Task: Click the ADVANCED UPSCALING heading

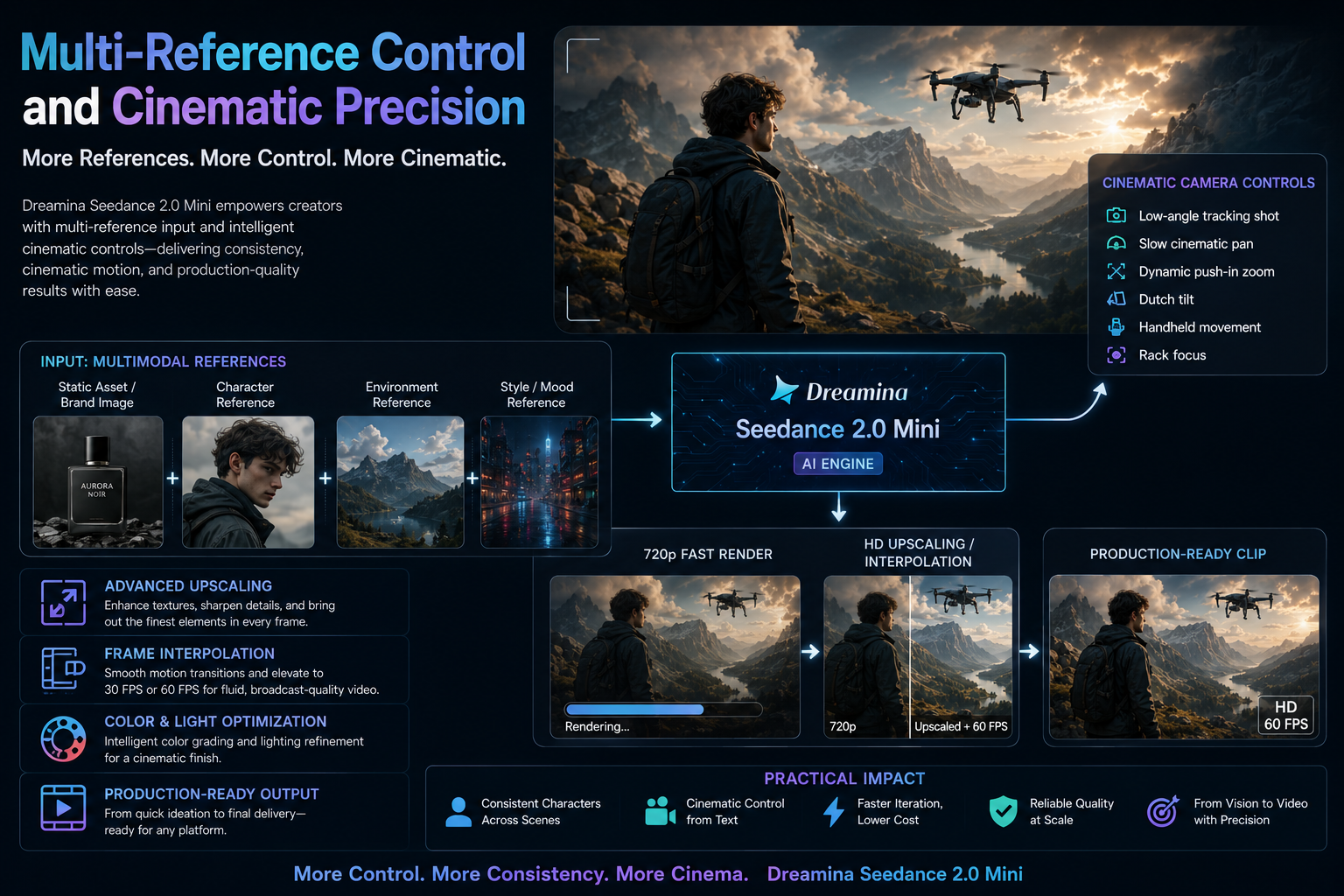Action: 188,586
